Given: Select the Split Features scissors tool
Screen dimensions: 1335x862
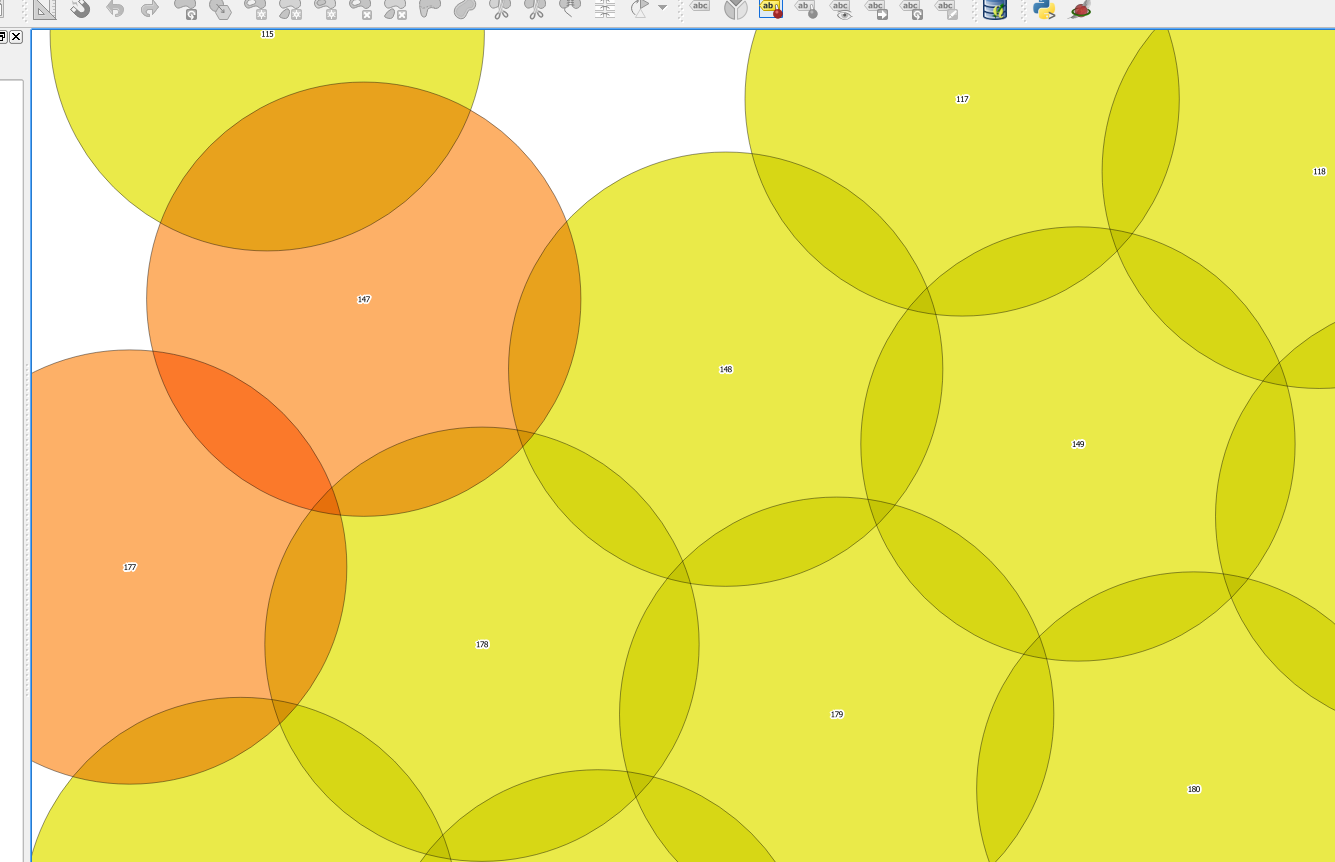Looking at the screenshot, I should coord(500,9).
